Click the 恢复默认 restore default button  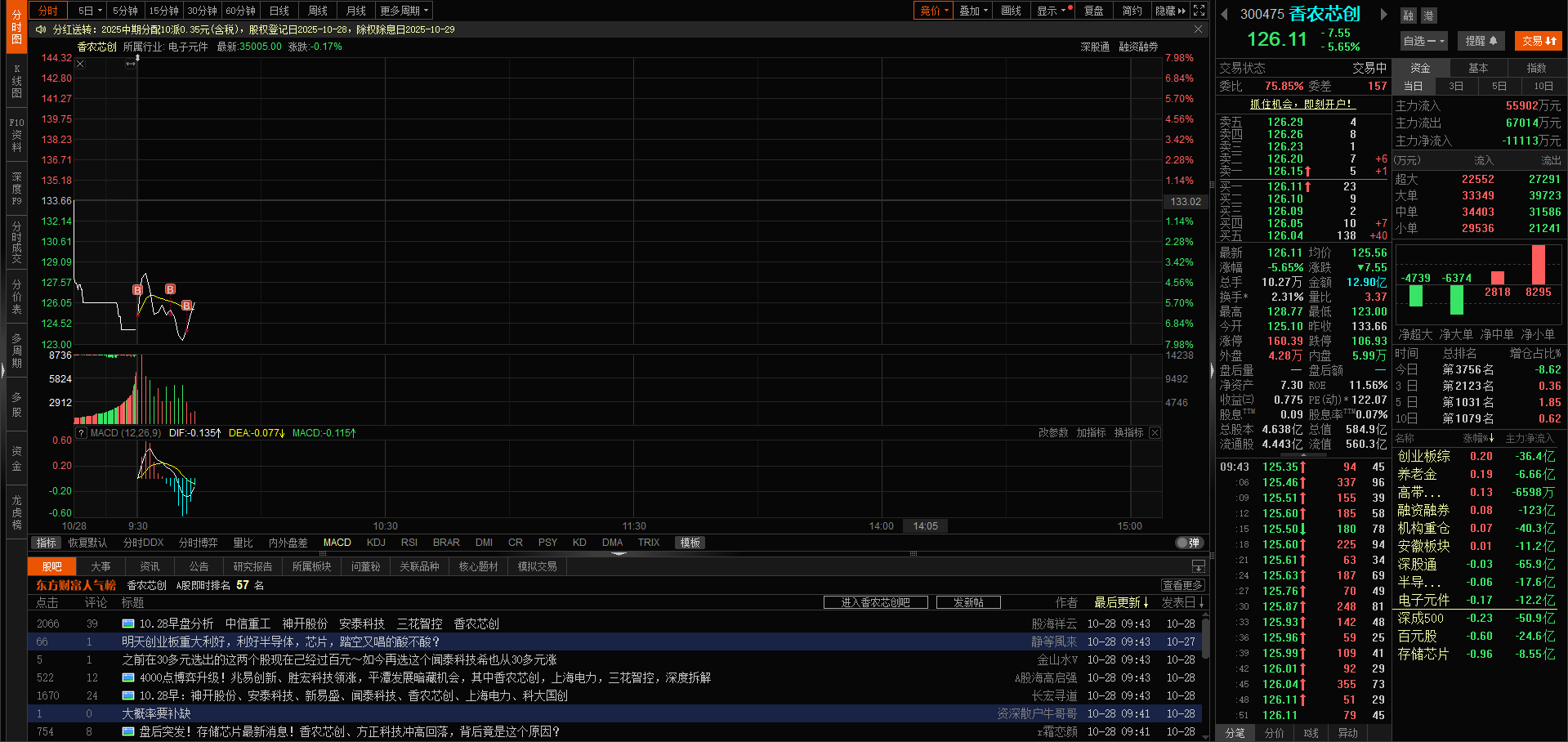pyautogui.click(x=87, y=543)
